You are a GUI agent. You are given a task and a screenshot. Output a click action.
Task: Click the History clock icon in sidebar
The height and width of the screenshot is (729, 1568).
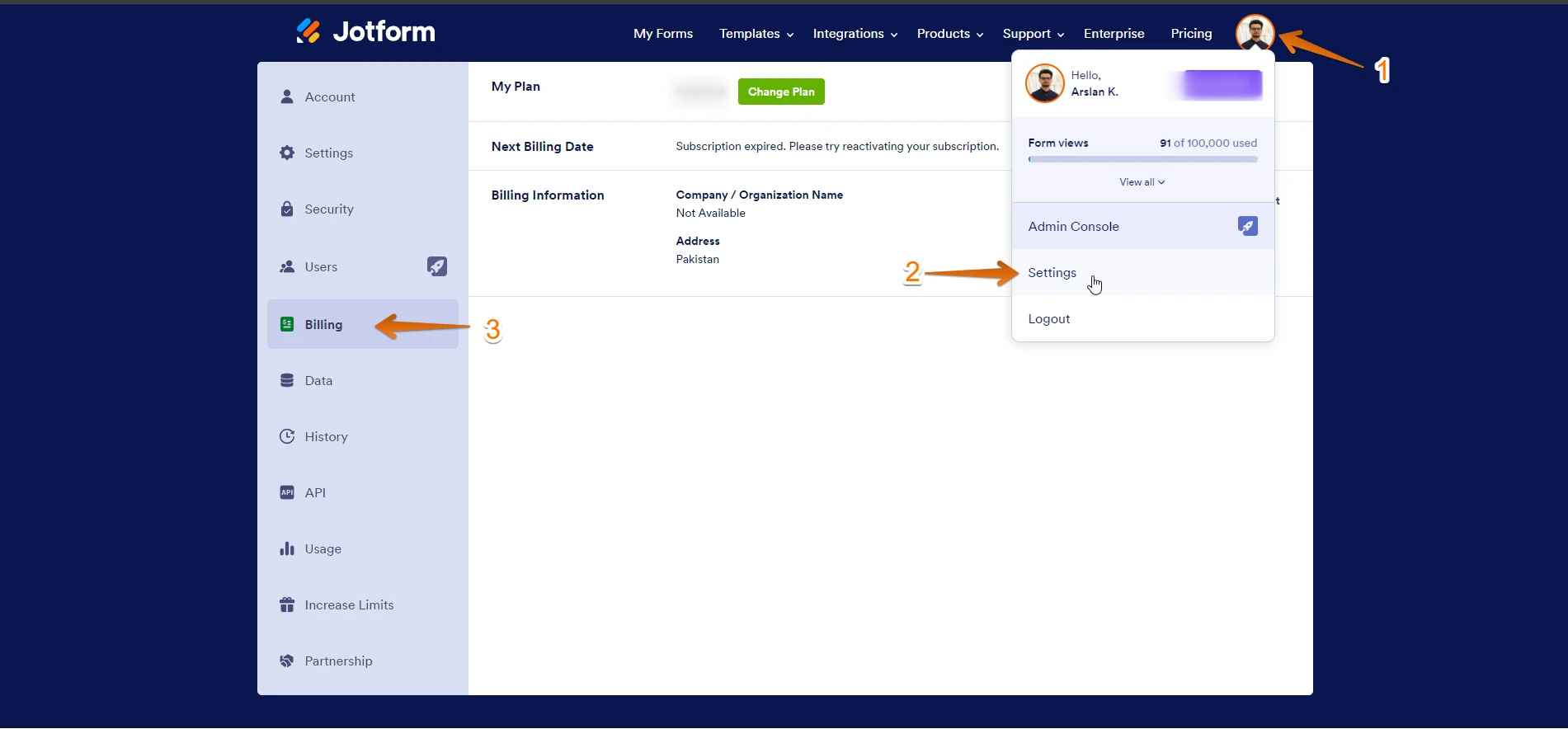point(287,436)
